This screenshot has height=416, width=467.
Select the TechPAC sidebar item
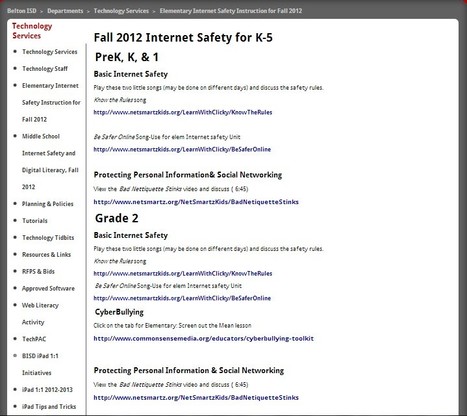click(x=34, y=339)
